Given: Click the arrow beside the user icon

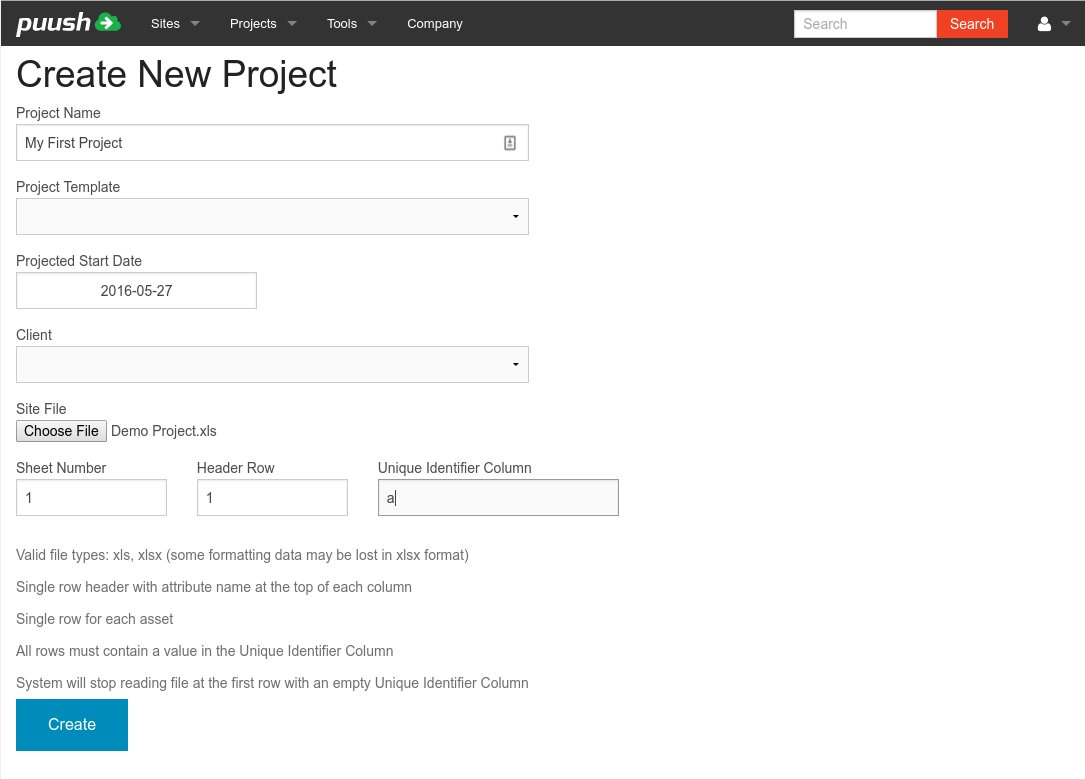Looking at the screenshot, I should coord(1066,24).
